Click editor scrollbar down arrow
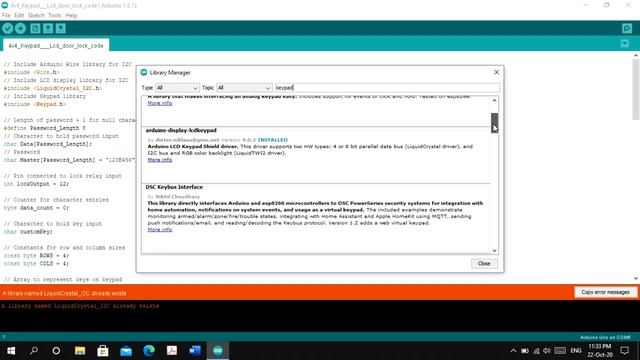Viewport: 640px width, 360px height. 636,278
